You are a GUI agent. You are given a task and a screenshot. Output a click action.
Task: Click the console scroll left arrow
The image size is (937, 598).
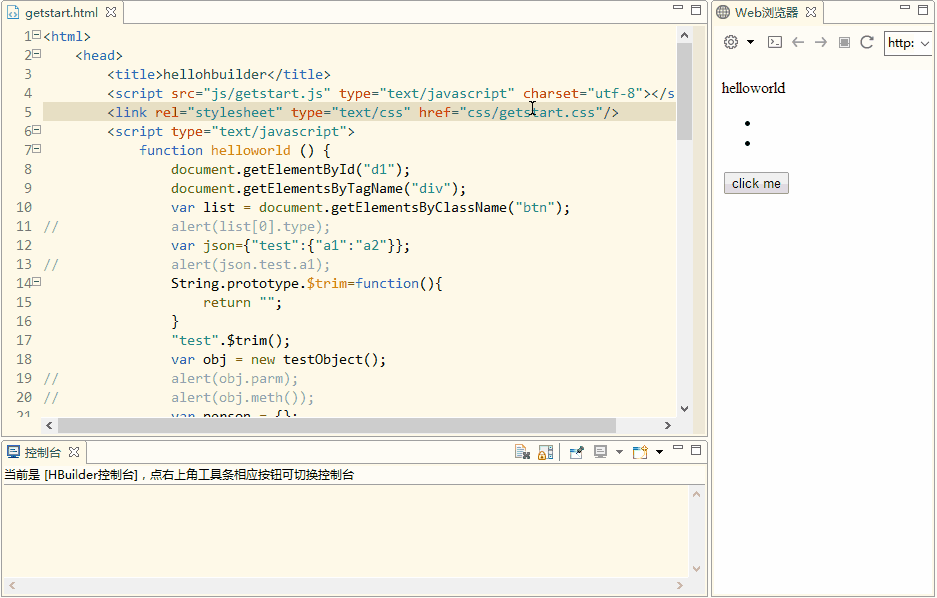point(12,585)
